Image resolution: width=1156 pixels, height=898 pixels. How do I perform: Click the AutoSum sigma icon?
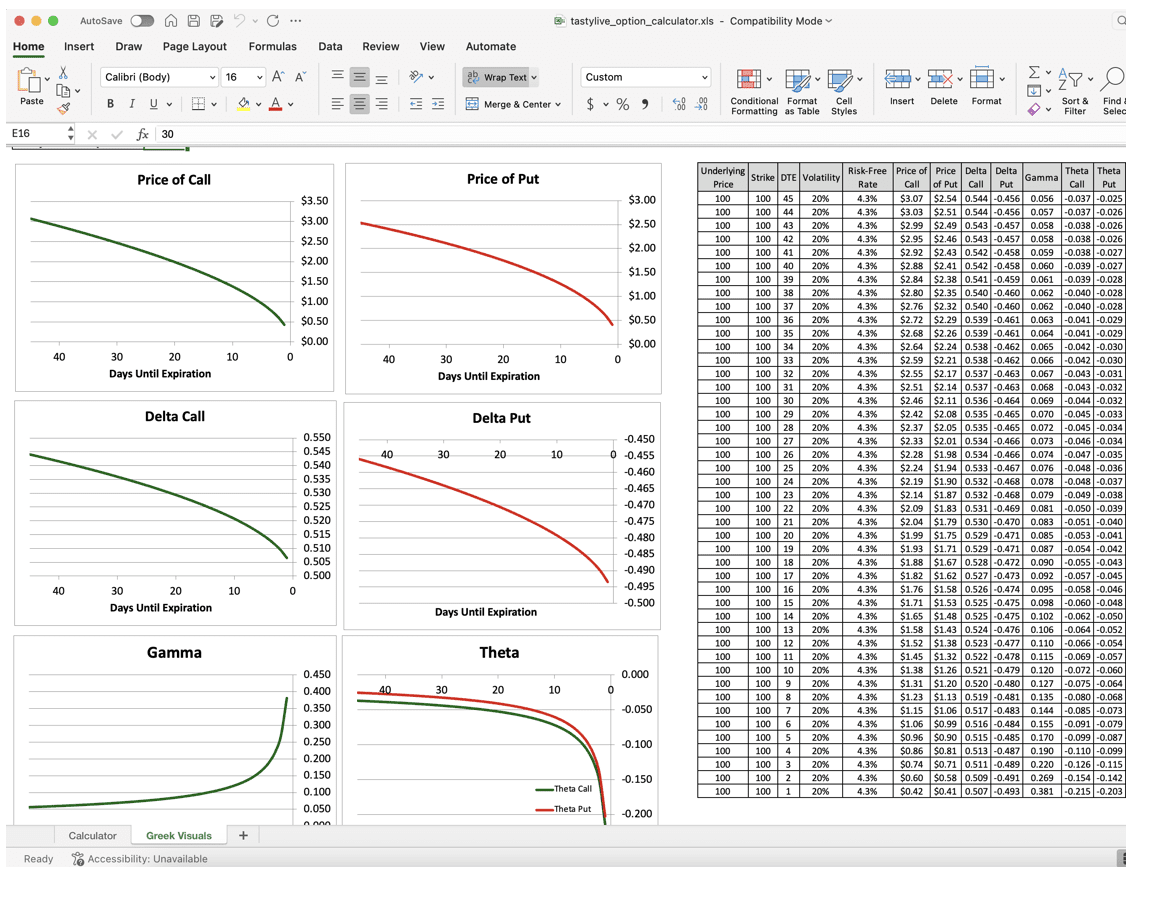1034,72
